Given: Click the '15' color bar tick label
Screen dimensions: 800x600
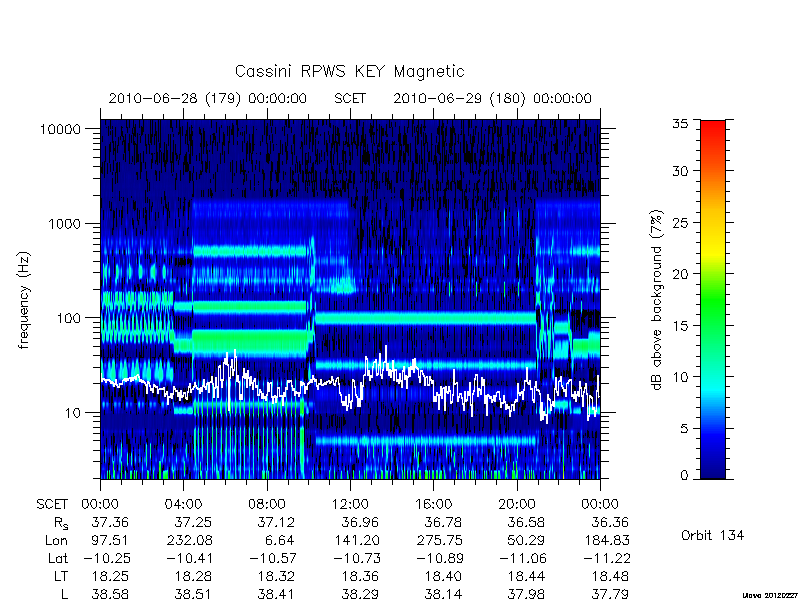Looking at the screenshot, I should click(680, 326).
